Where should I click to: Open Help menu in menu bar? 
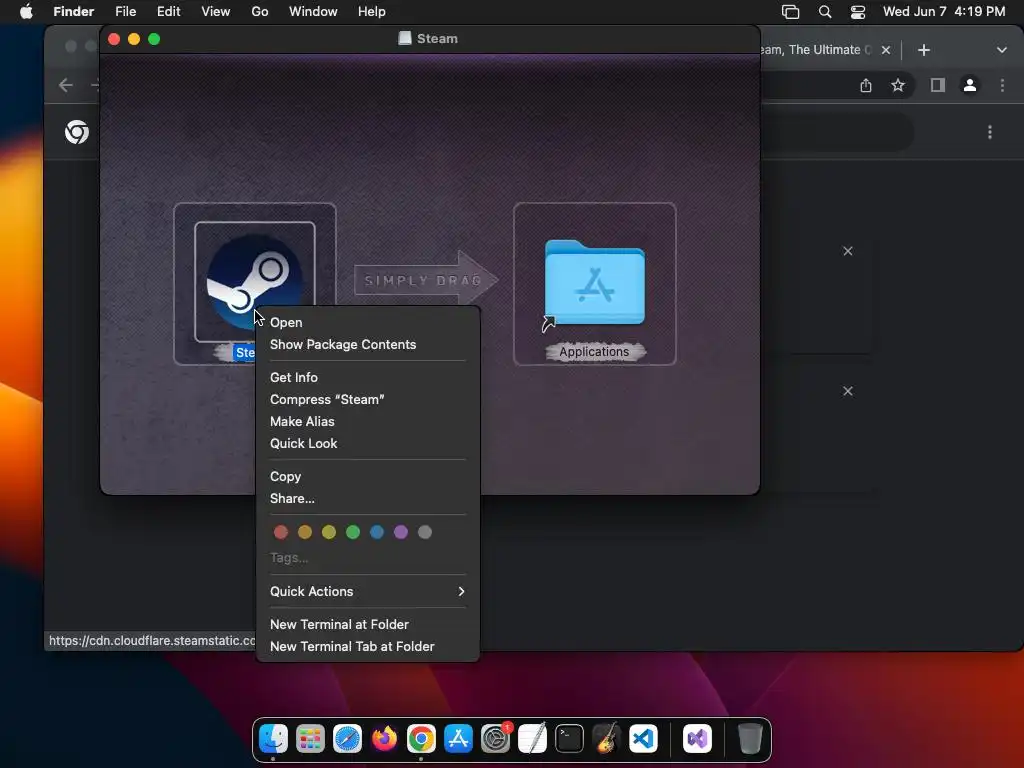tap(372, 11)
